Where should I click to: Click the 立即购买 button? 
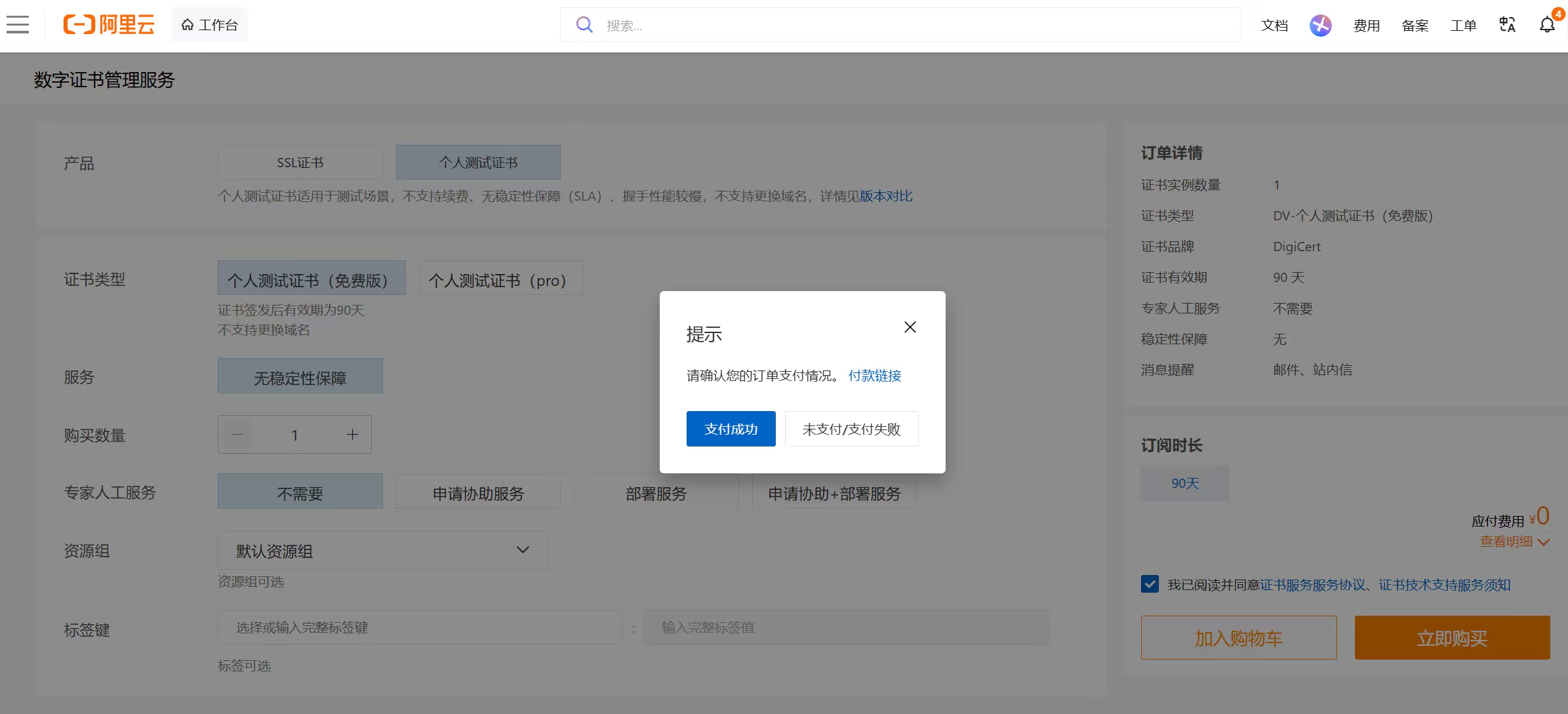(x=1453, y=637)
